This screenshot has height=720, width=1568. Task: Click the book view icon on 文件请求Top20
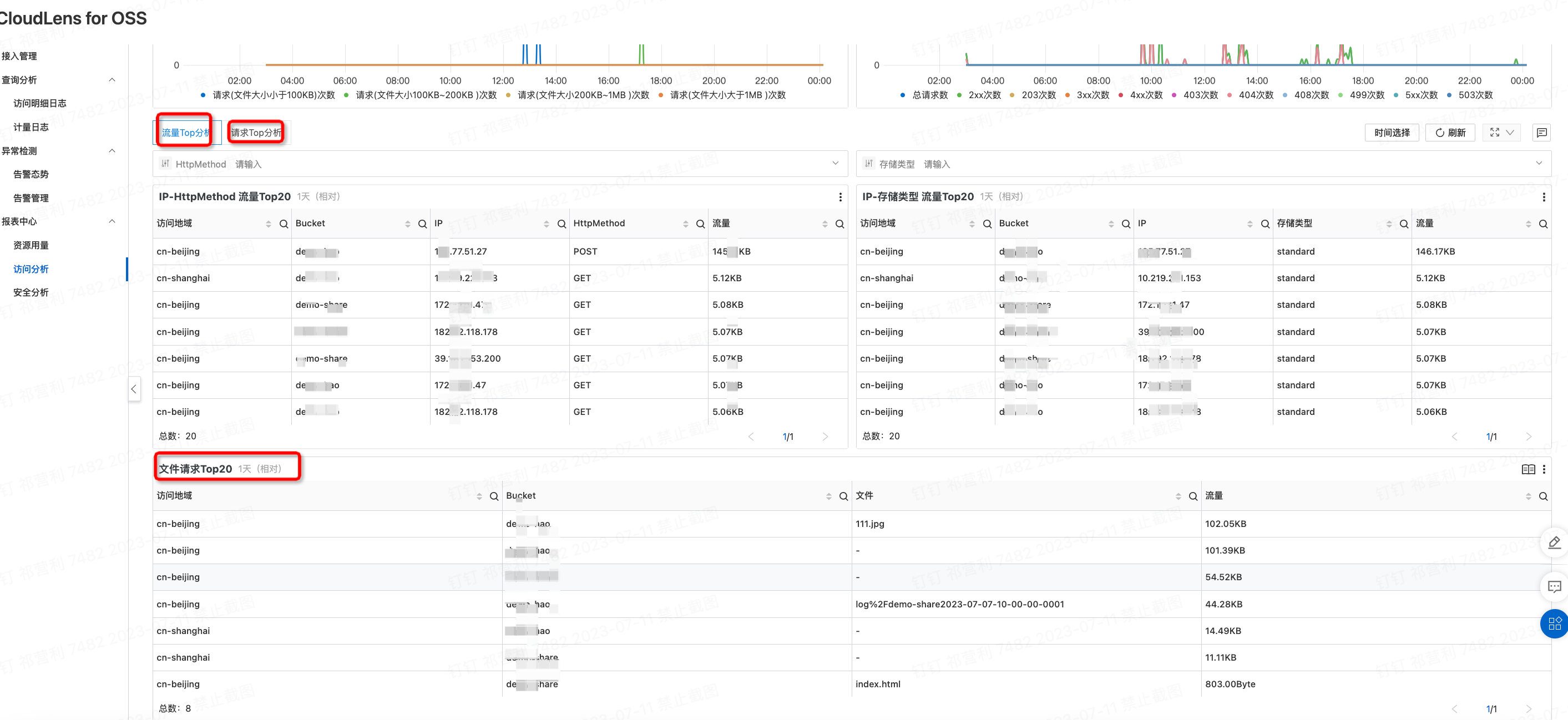(x=1528, y=469)
